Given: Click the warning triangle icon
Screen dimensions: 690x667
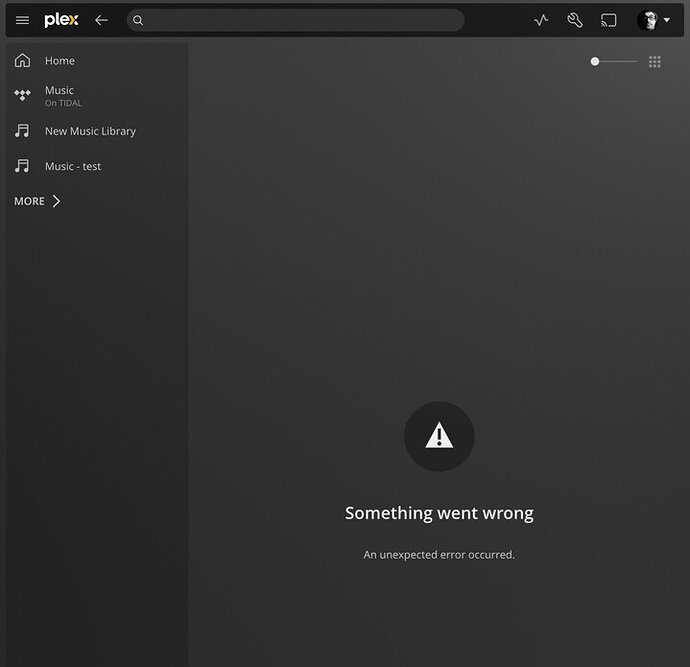Looking at the screenshot, I should [x=439, y=436].
